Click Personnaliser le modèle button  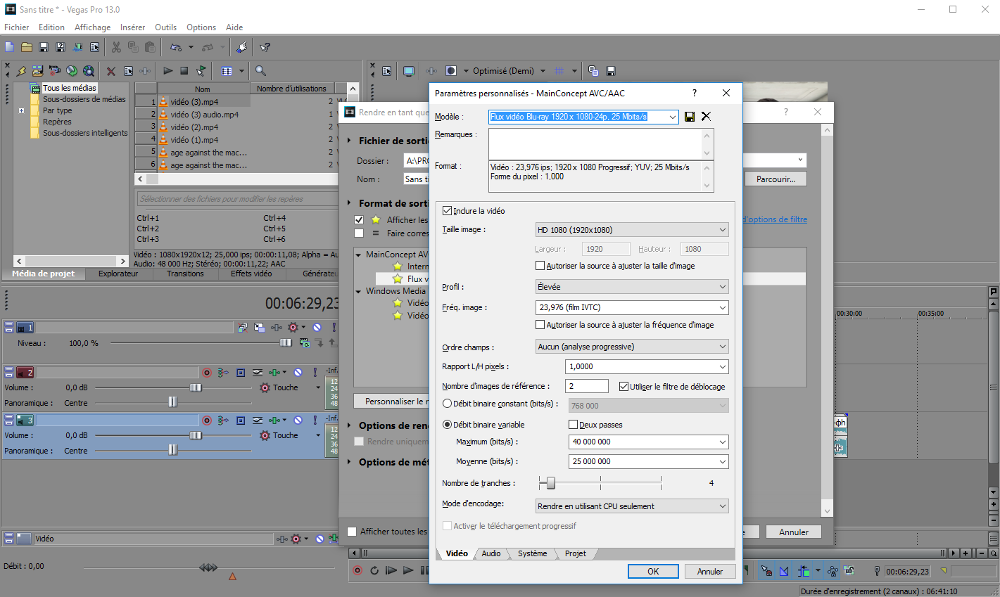[392, 401]
